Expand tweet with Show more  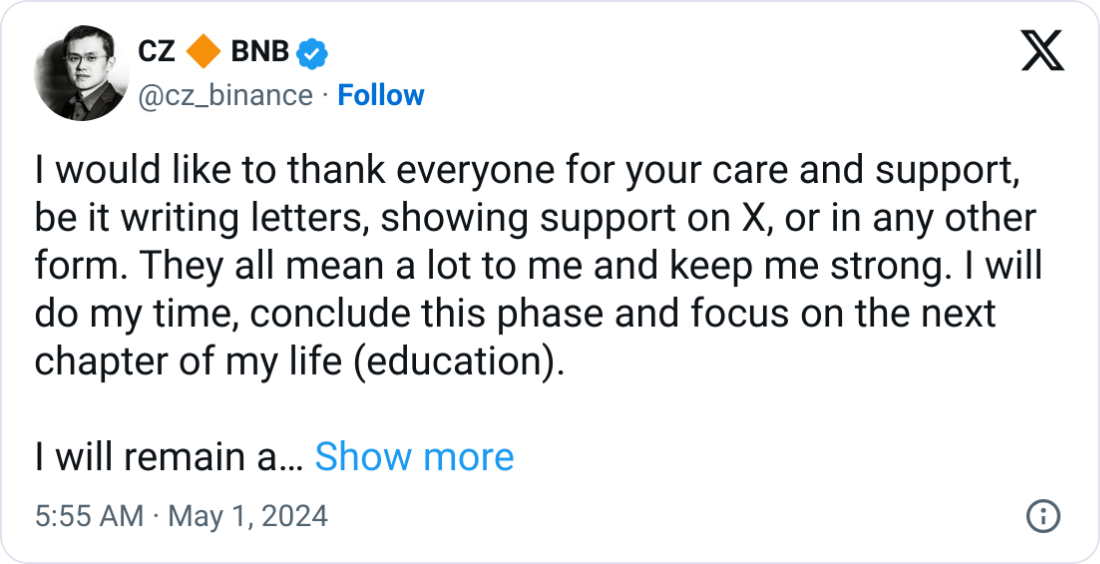[414, 457]
